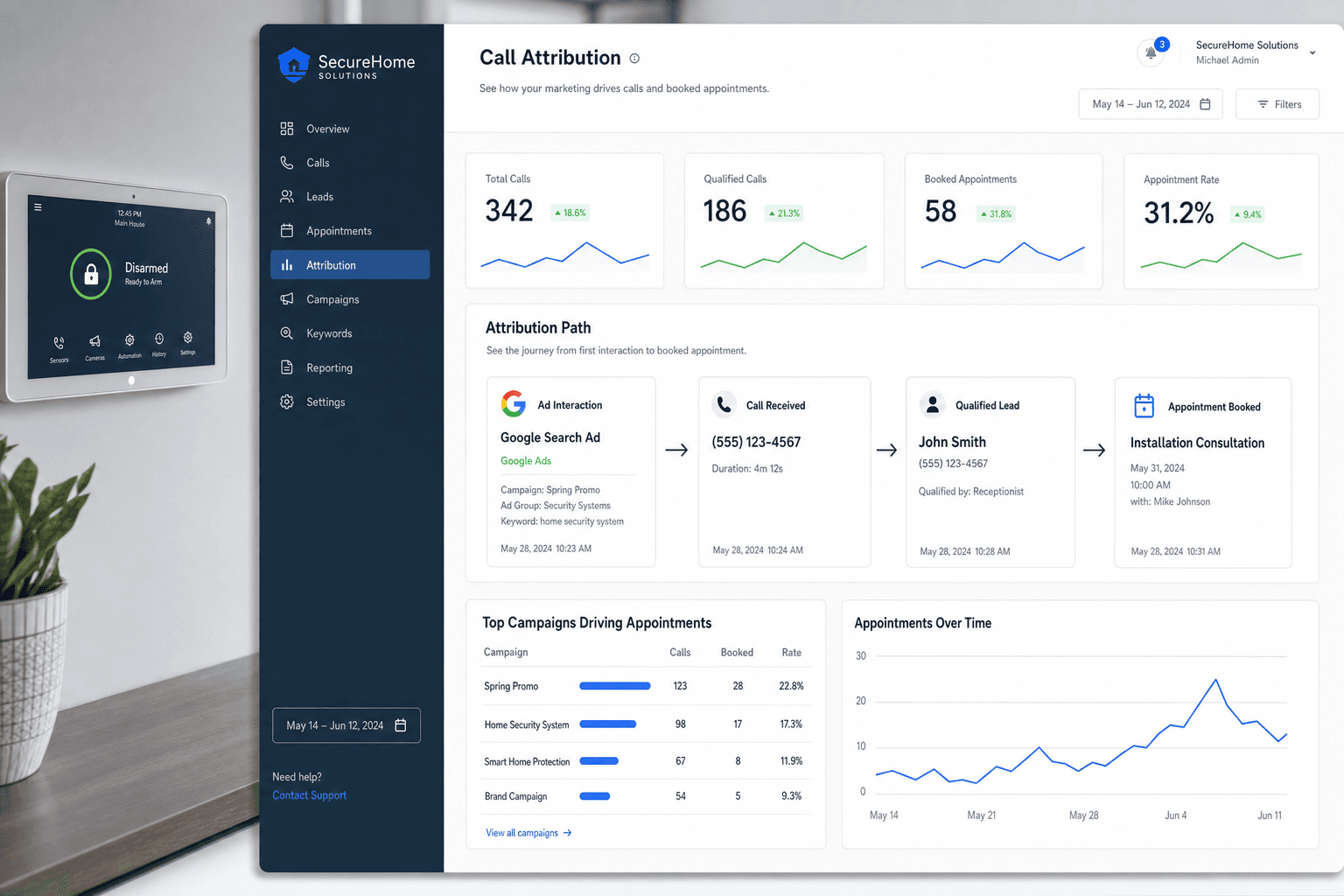The height and width of the screenshot is (896, 1344).
Task: Click the Filters button
Action: [1277, 104]
